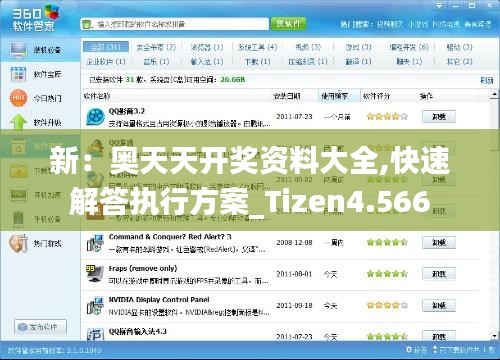
Task: Click the list scrollbar up arrow
Action: (x=494, y=96)
